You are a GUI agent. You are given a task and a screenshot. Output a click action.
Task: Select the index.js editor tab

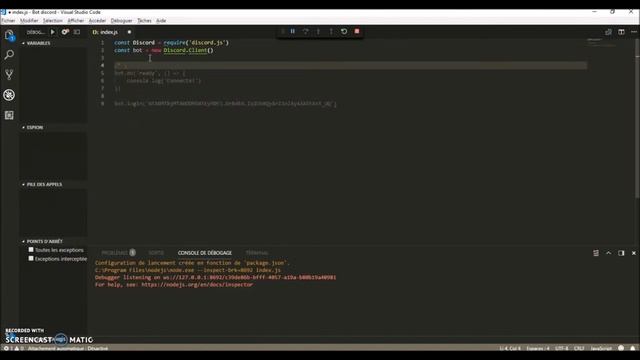click(110, 32)
